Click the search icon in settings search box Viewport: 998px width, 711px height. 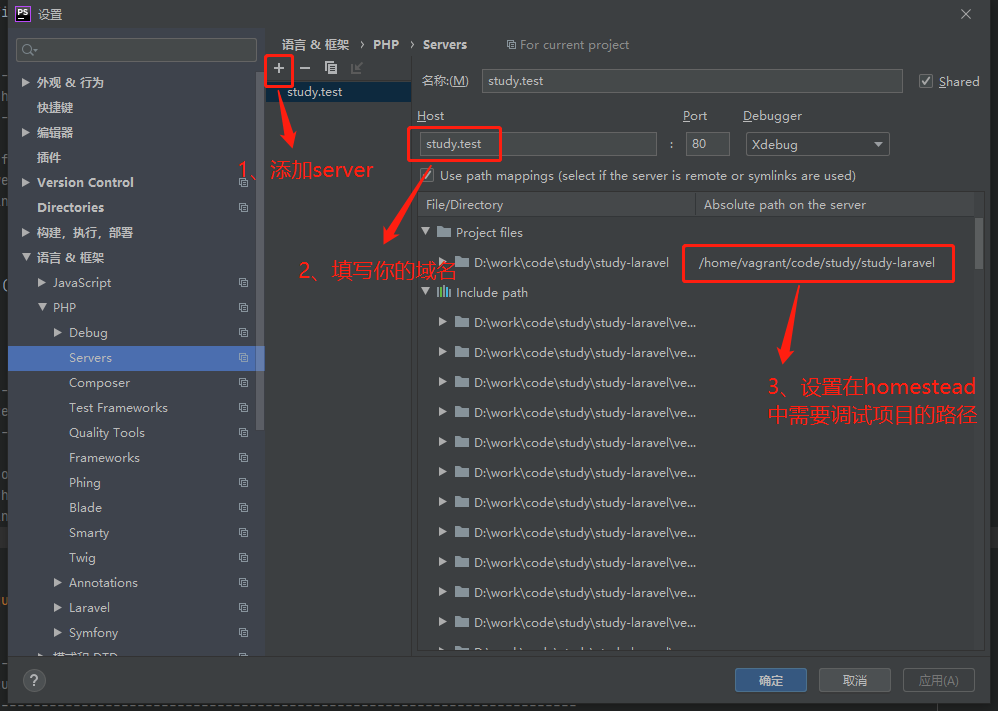(29, 50)
